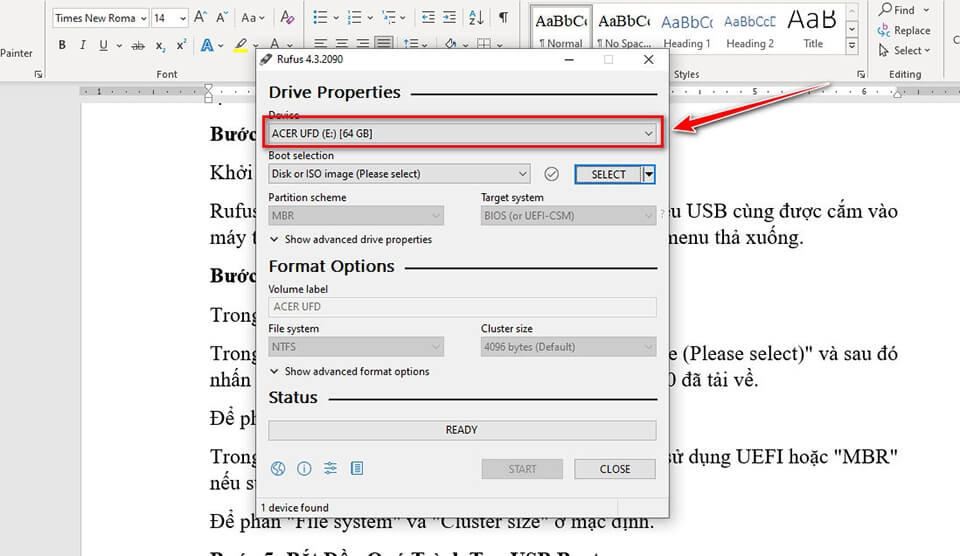Click the yellow text highlight color
Screen dimensions: 960x556
click(240, 45)
